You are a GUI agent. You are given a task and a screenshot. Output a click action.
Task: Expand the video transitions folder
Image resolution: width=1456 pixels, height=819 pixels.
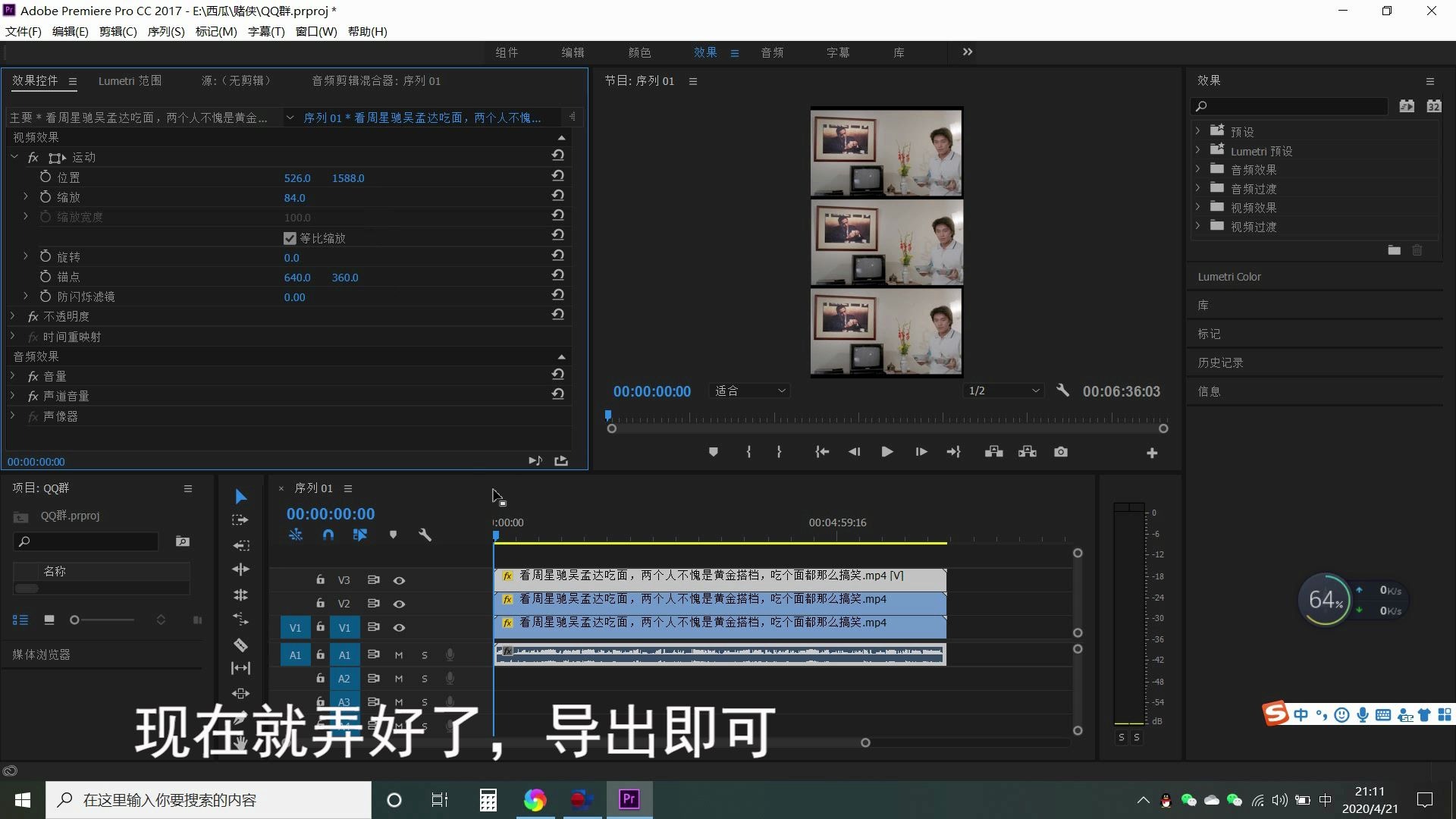[x=1198, y=225]
